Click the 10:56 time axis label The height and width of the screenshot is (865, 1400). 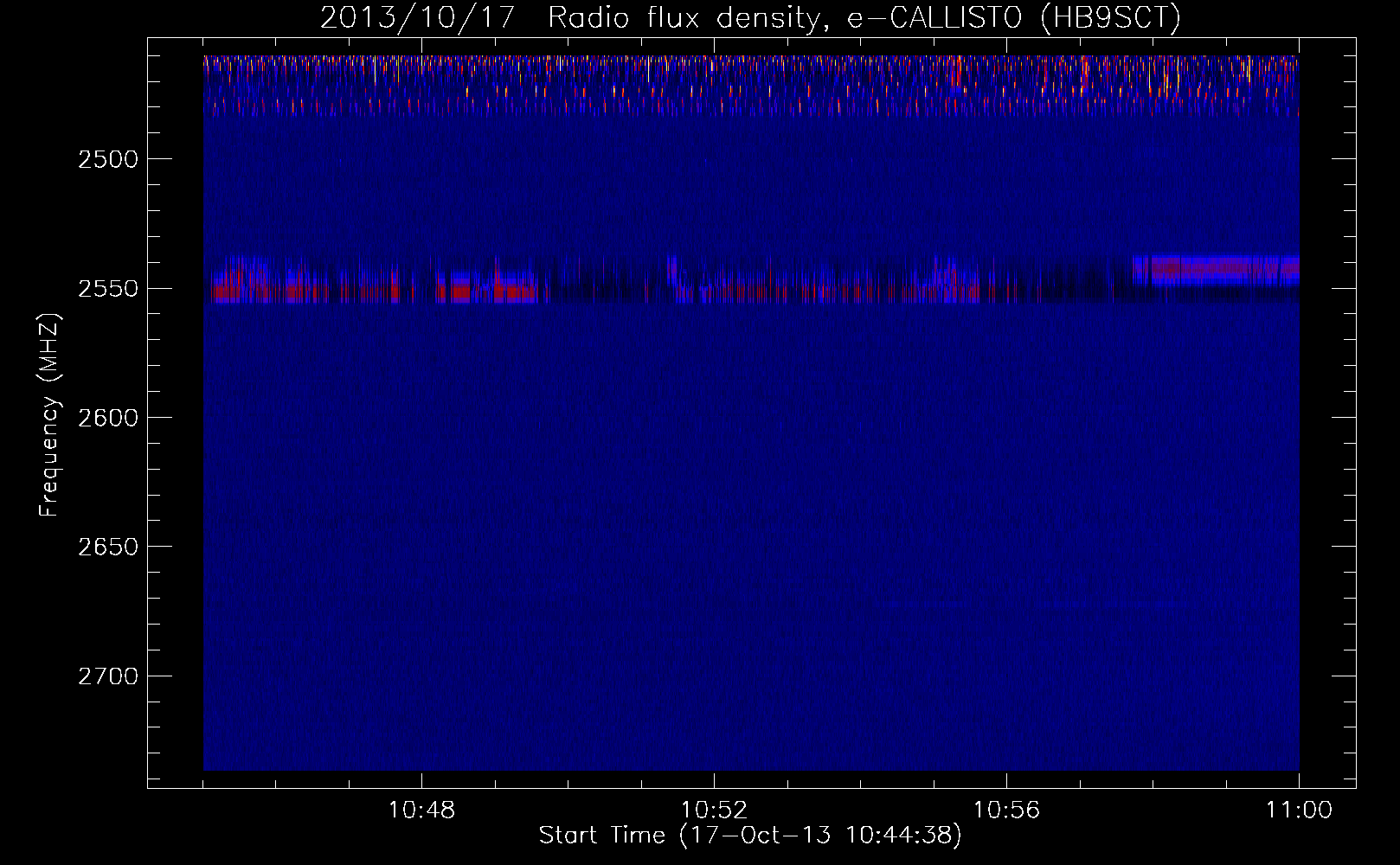(1006, 811)
